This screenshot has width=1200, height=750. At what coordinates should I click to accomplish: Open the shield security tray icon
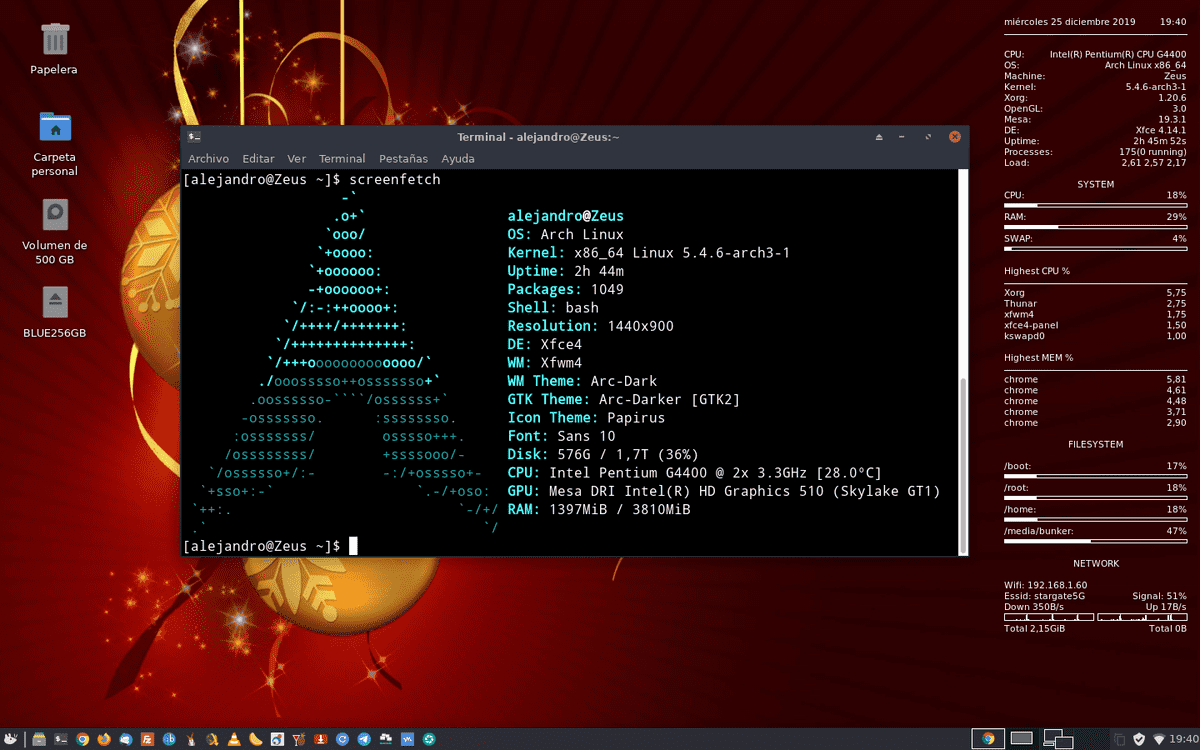pos(1139,739)
